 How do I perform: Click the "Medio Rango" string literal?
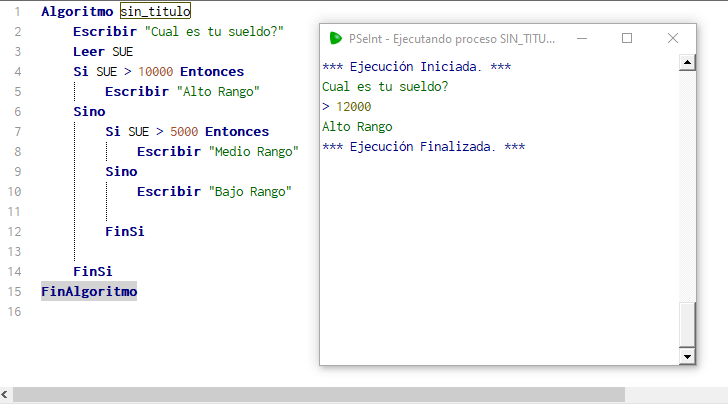(254, 151)
